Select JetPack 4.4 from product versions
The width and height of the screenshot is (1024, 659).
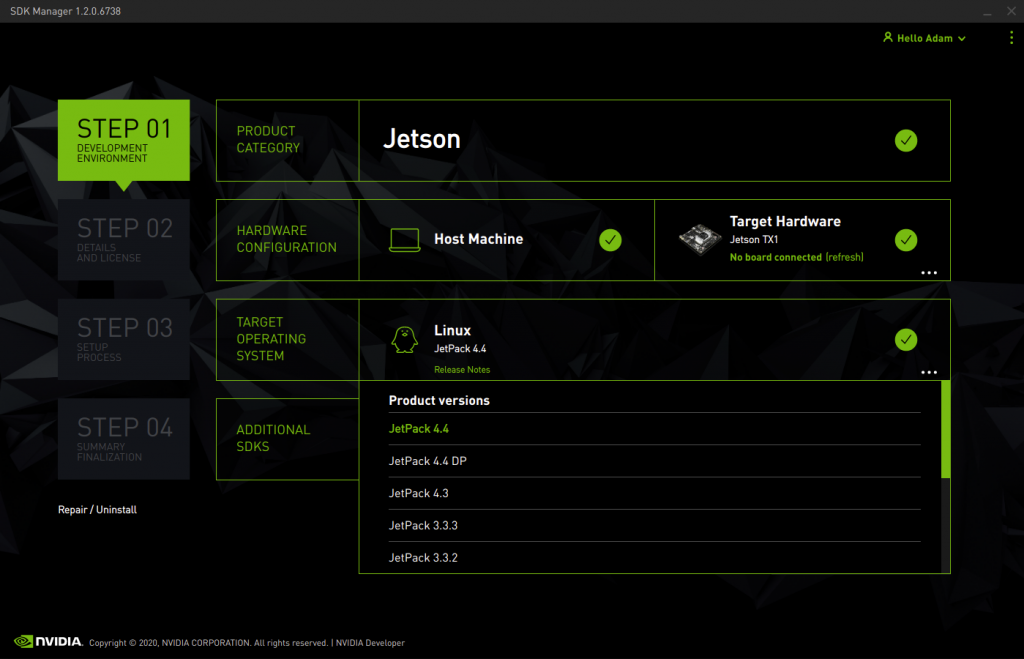[654, 428]
